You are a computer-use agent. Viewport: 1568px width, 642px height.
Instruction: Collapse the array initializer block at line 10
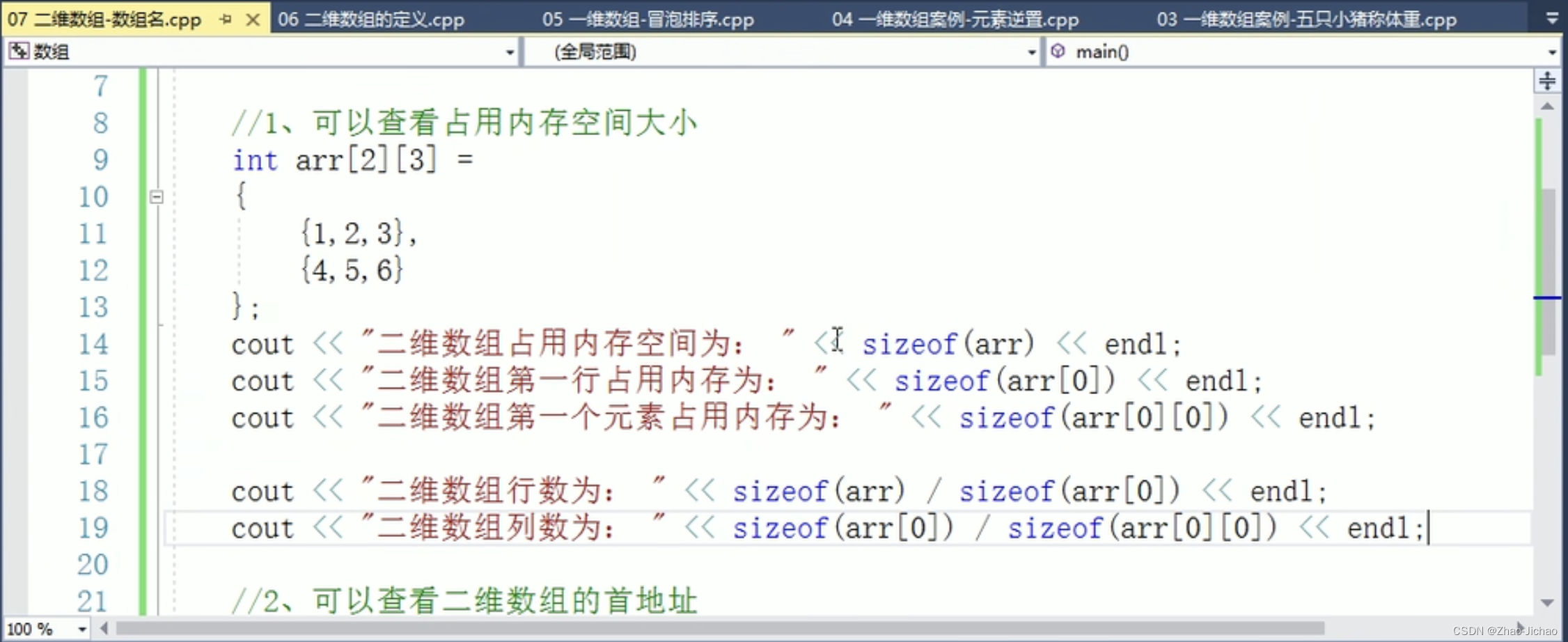[157, 197]
